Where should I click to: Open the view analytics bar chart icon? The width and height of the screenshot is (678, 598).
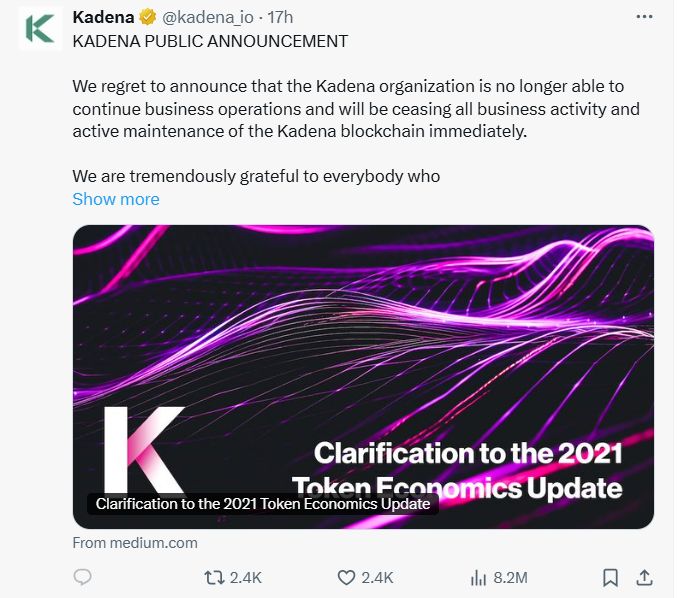(x=478, y=577)
